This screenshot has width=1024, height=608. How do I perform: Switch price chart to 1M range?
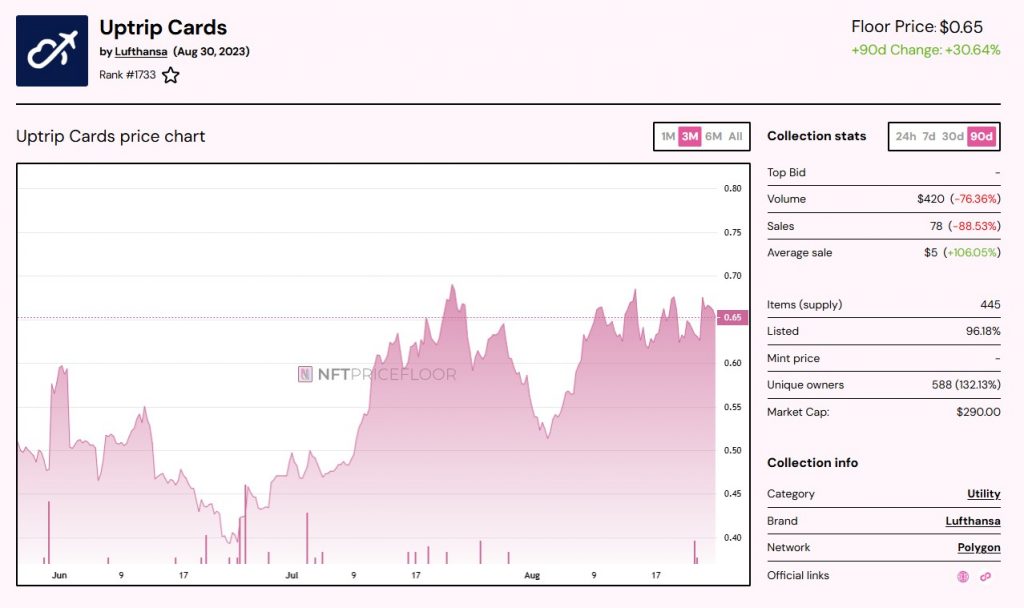pos(668,137)
